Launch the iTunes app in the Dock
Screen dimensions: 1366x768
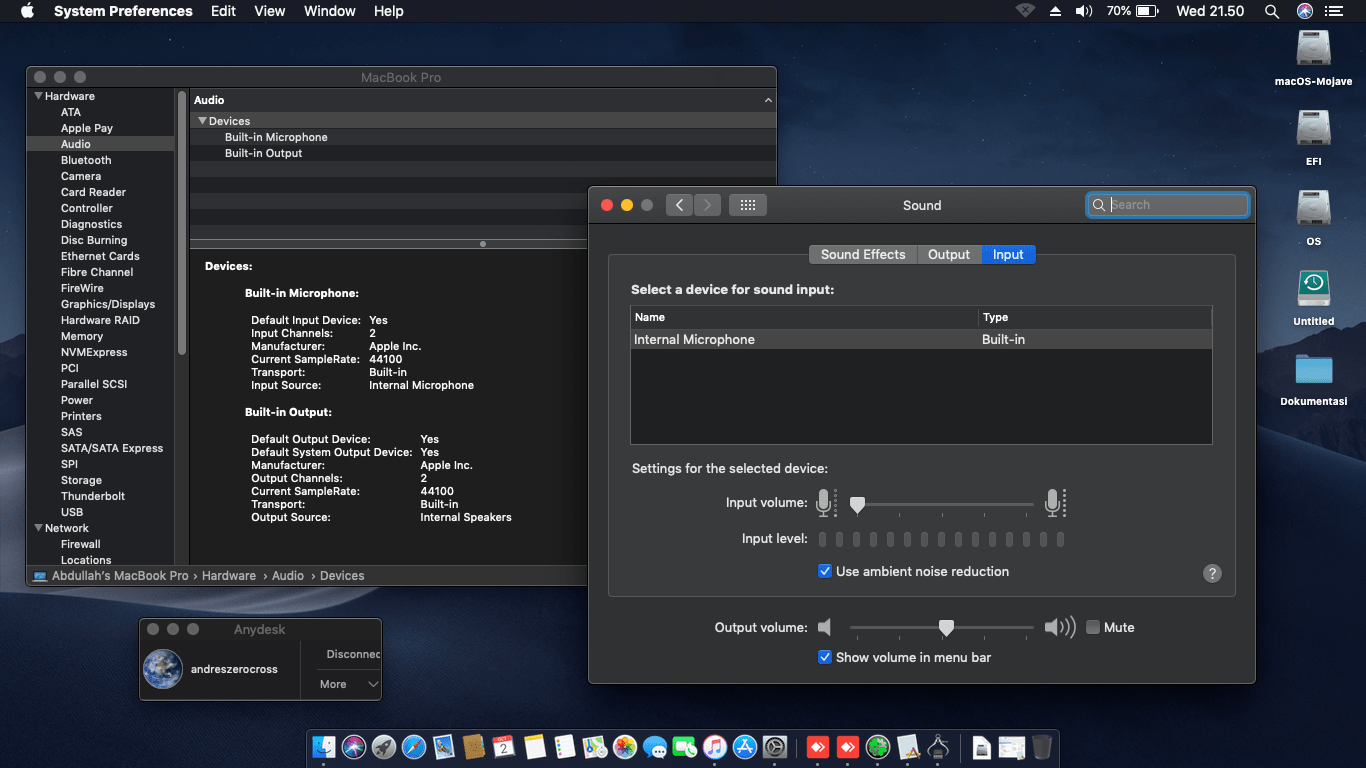pyautogui.click(x=714, y=747)
